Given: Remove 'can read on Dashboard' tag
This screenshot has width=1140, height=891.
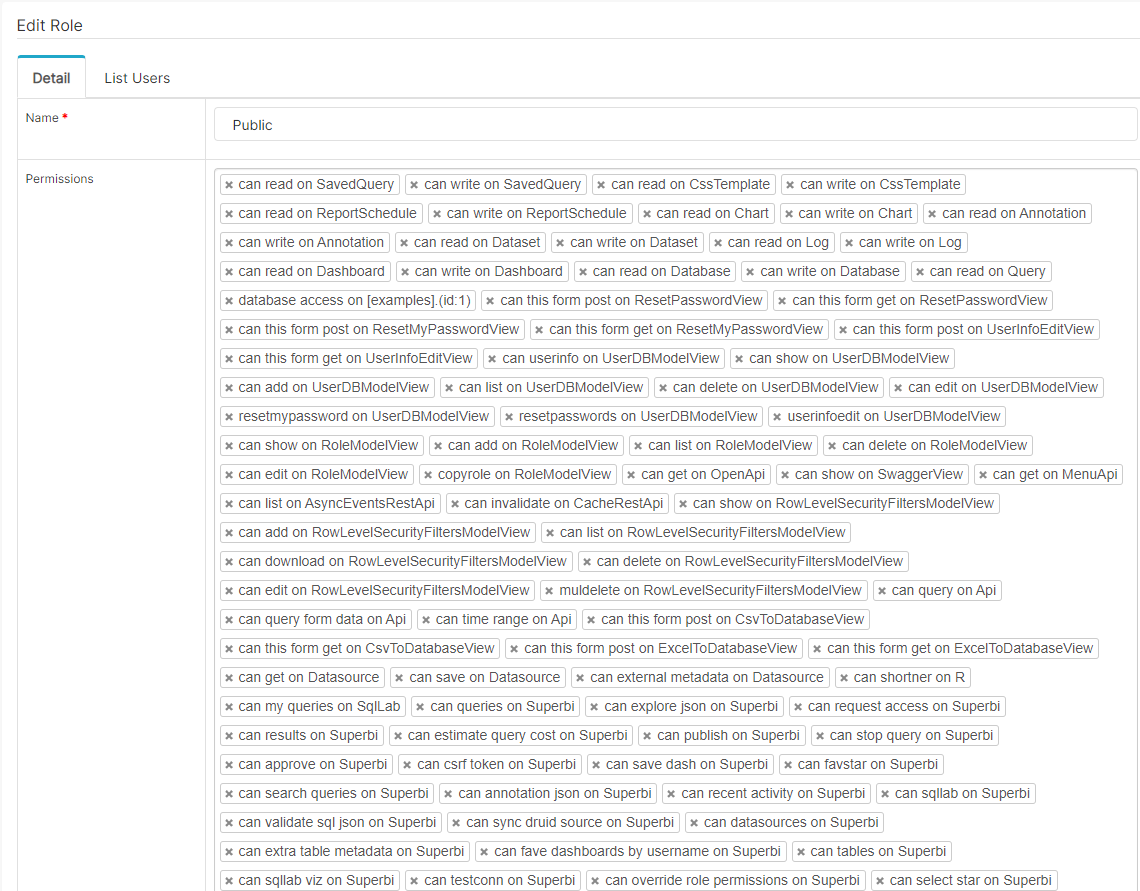Looking at the screenshot, I should [229, 273].
